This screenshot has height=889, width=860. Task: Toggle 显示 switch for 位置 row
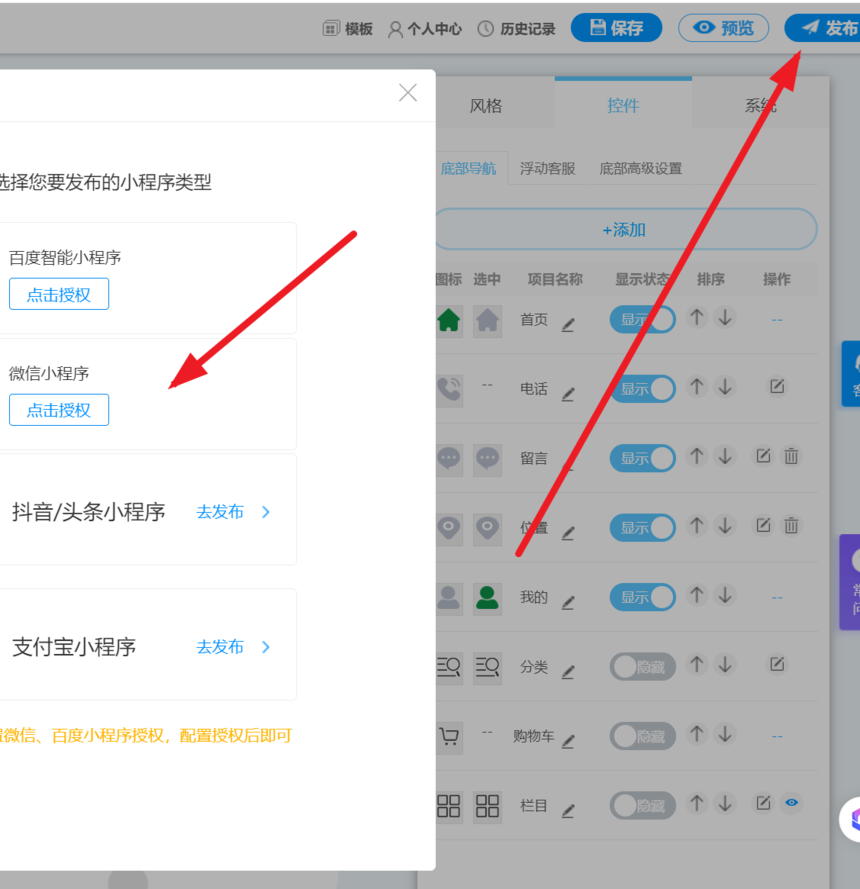(x=643, y=528)
